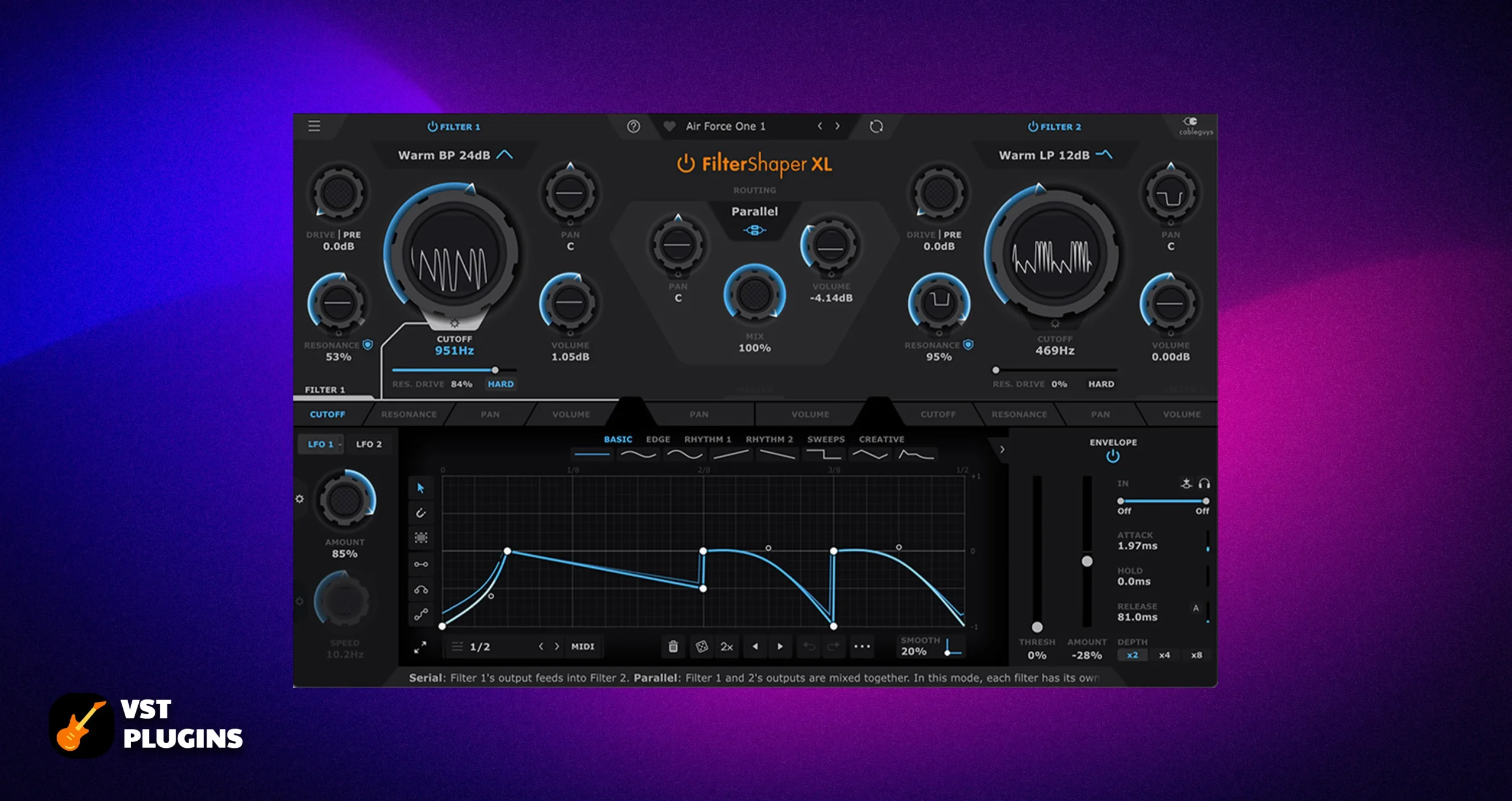This screenshot has height=801, width=1512.
Task: Select envelope depth x8
Action: pos(1196,655)
